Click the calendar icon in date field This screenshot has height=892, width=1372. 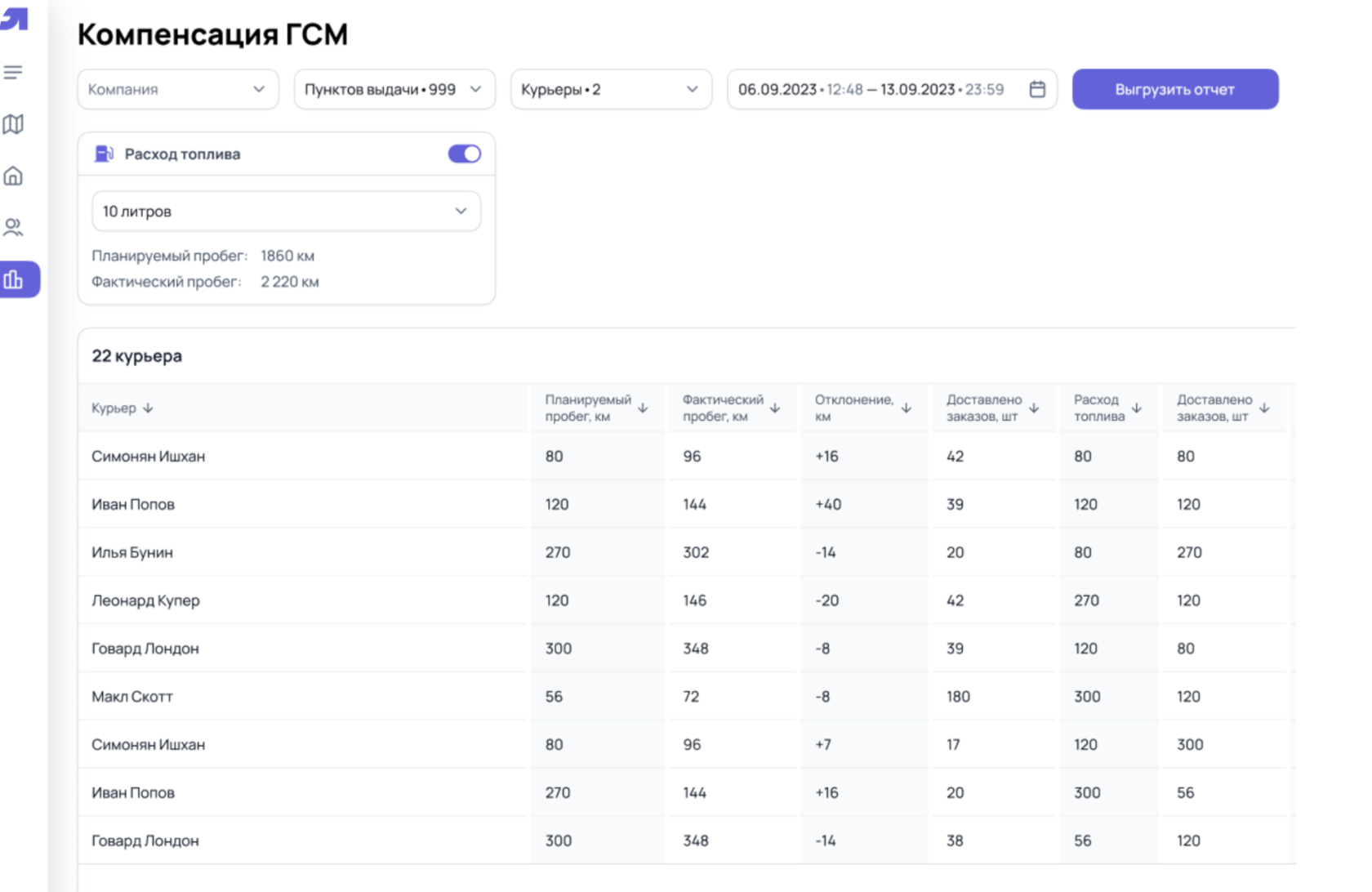tap(1037, 89)
